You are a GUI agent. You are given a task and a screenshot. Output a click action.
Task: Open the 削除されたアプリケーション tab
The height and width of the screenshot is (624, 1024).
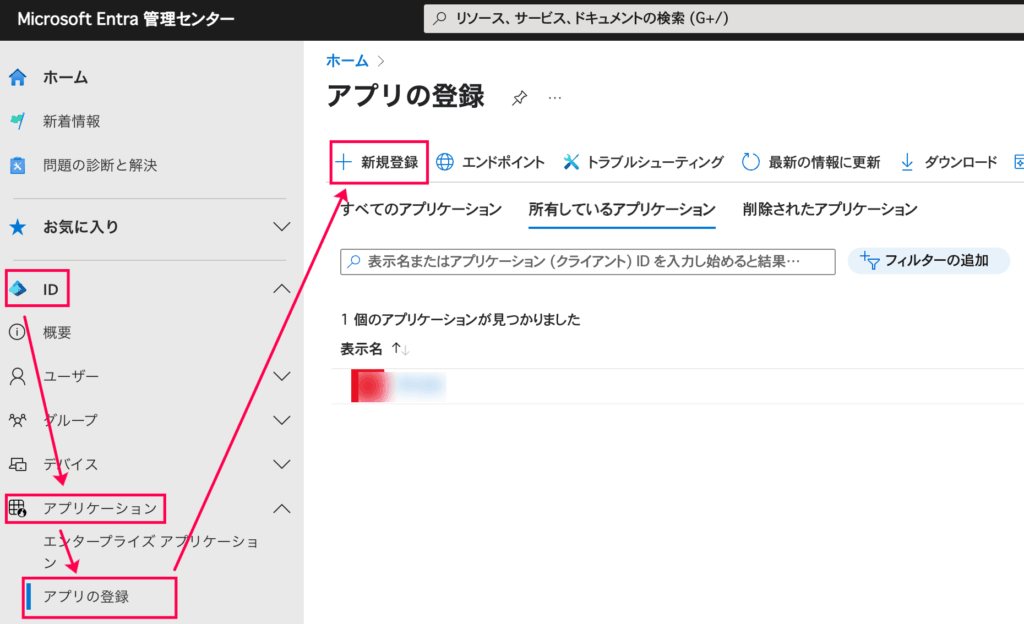830,210
